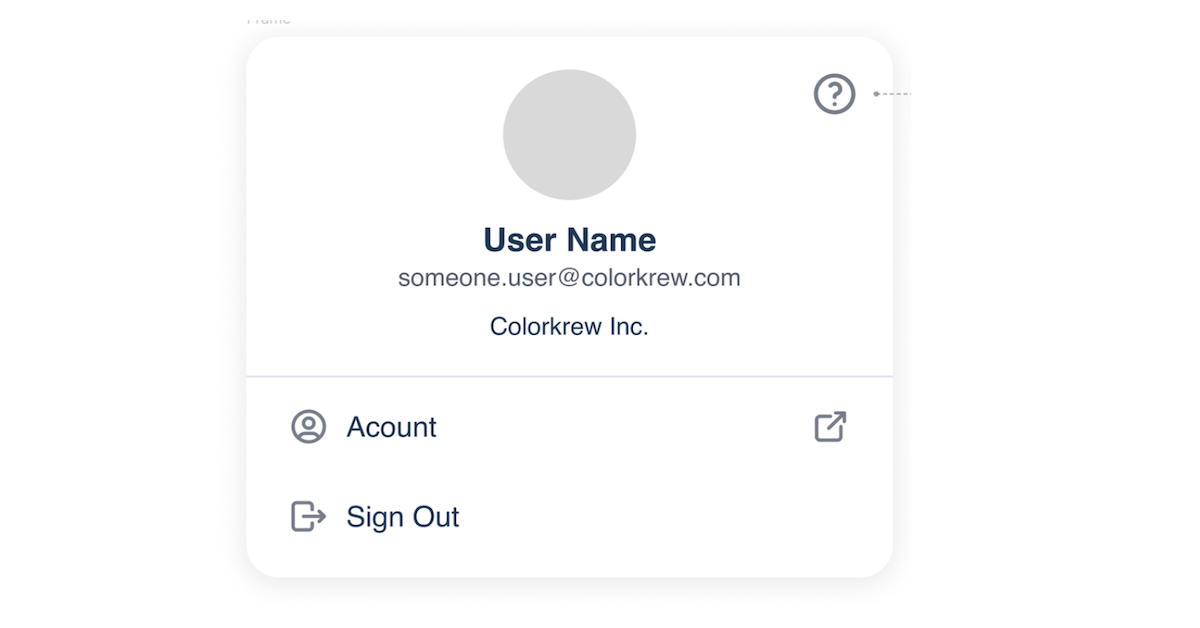Screen dimensions: 1200x628
Task: Click the word "Out" in Sign Out
Action: [436, 517]
